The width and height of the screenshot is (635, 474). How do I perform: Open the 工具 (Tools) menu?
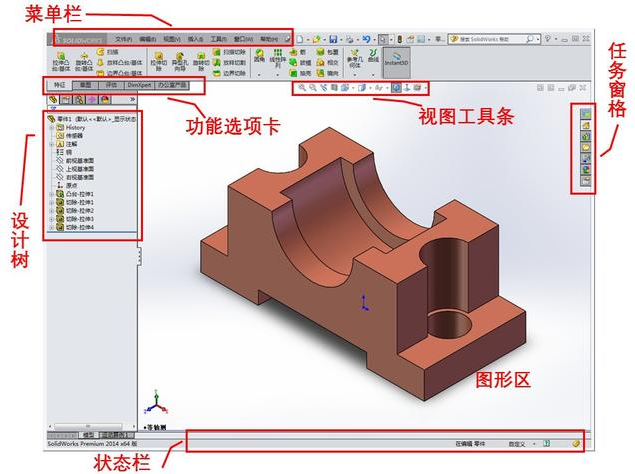(x=218, y=39)
